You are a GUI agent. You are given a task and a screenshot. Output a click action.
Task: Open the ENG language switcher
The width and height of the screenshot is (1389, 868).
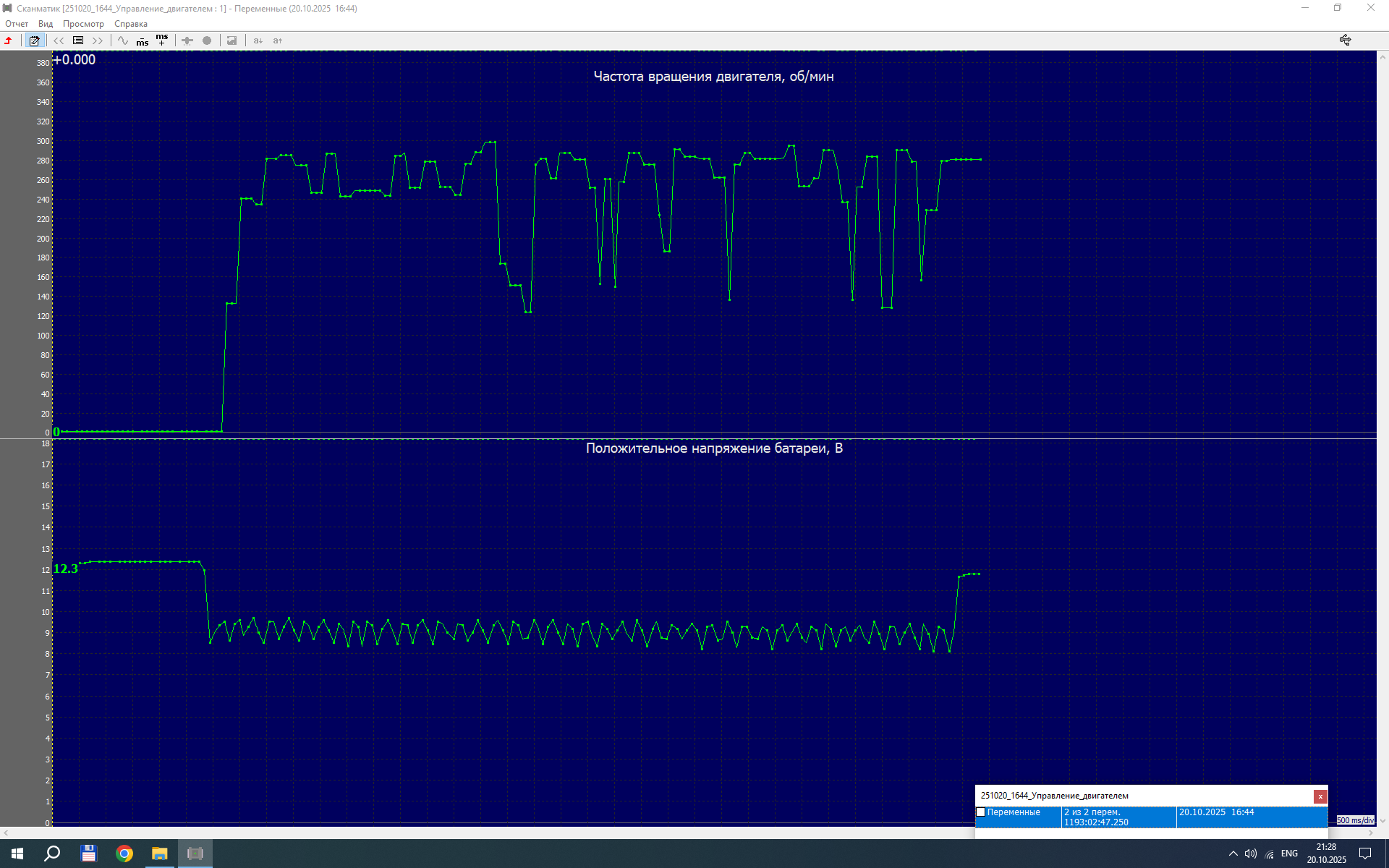(x=1289, y=854)
